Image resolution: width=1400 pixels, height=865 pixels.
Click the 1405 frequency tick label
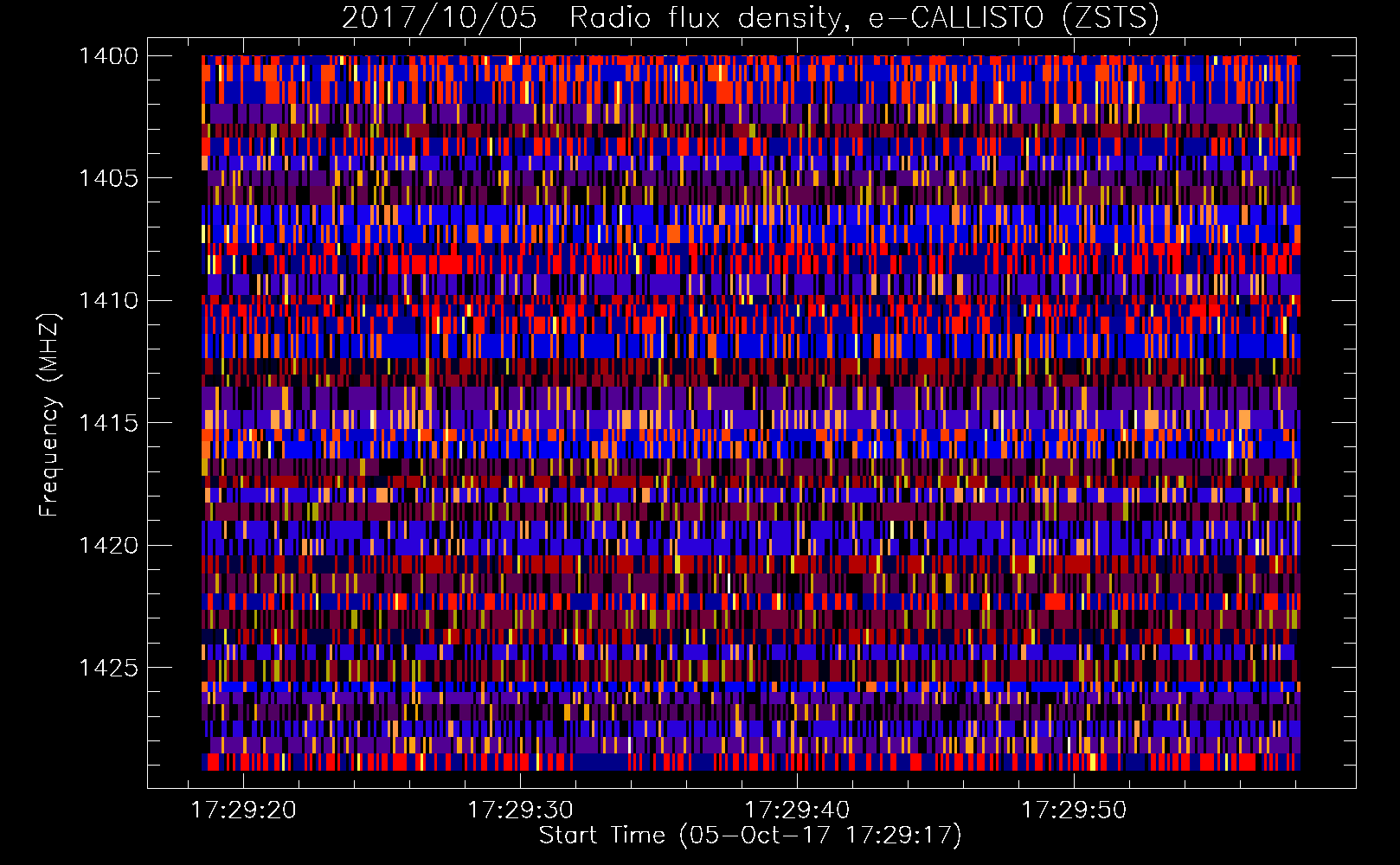pyautogui.click(x=108, y=178)
